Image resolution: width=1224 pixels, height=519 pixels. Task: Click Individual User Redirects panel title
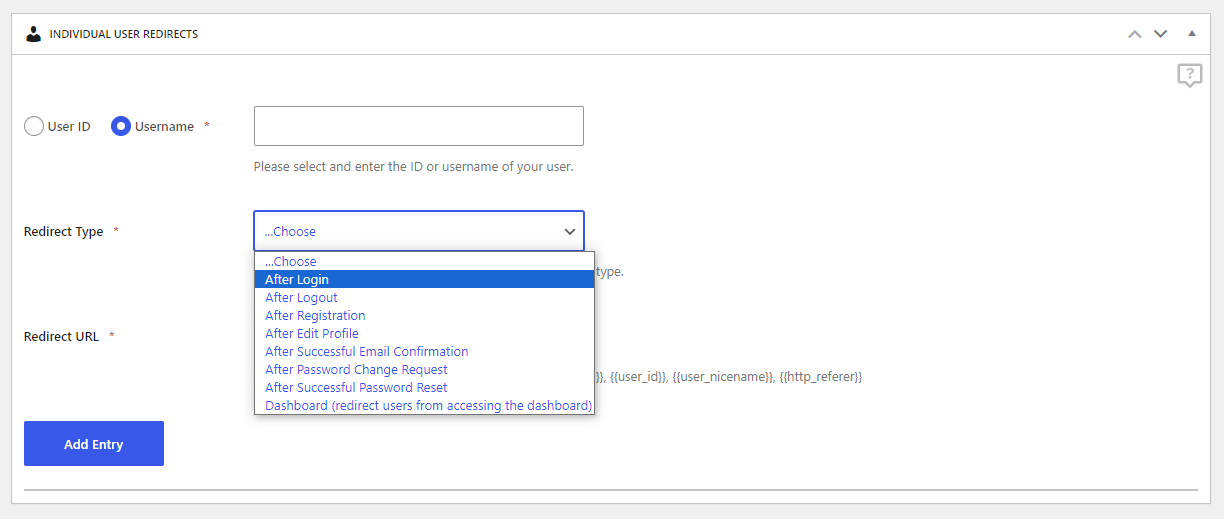[x=124, y=34]
